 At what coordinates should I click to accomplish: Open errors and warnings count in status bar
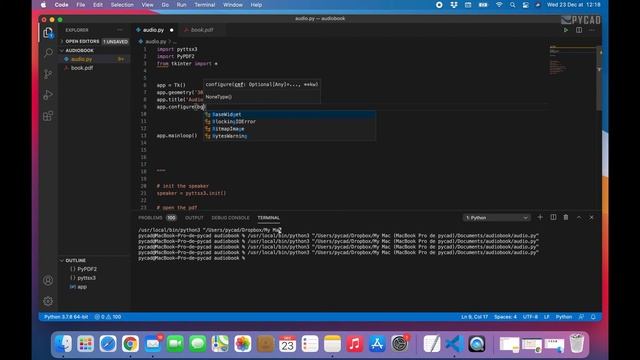click(x=108, y=317)
